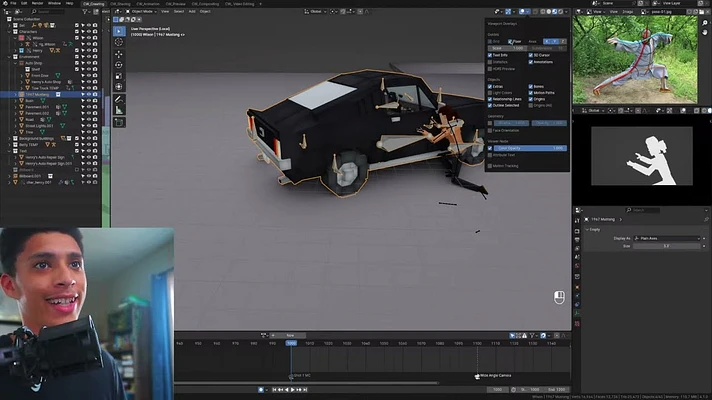712x400 pixels.
Task: Open the viewport Add menu
Action: point(192,11)
